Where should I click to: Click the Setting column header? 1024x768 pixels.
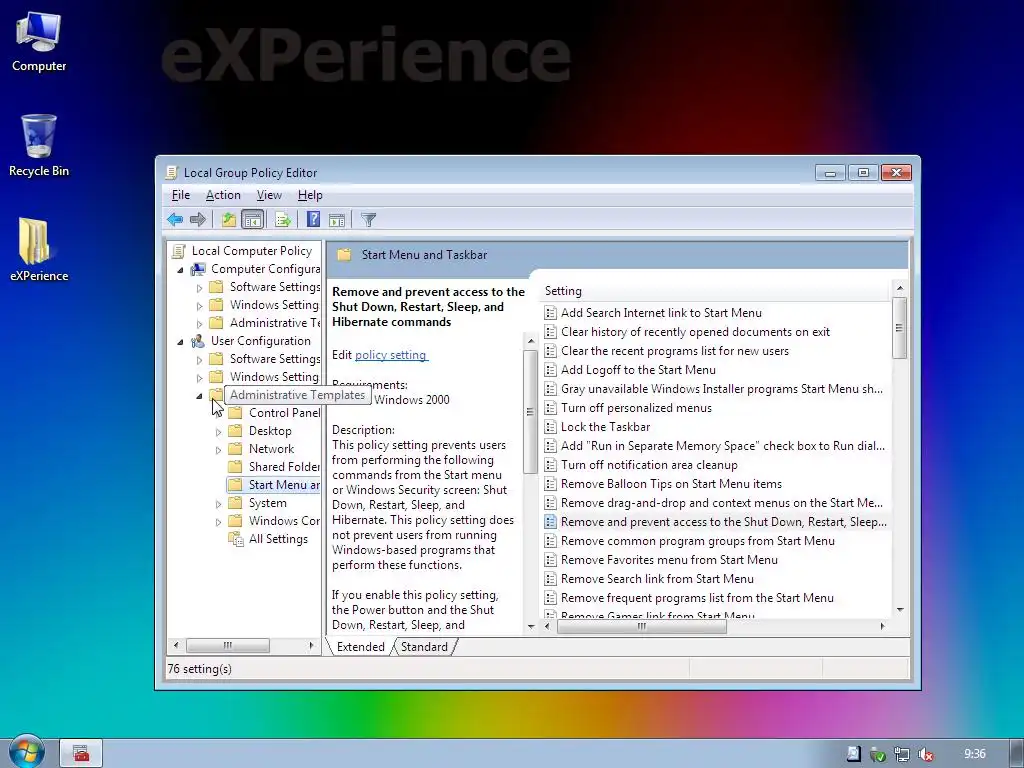point(715,291)
